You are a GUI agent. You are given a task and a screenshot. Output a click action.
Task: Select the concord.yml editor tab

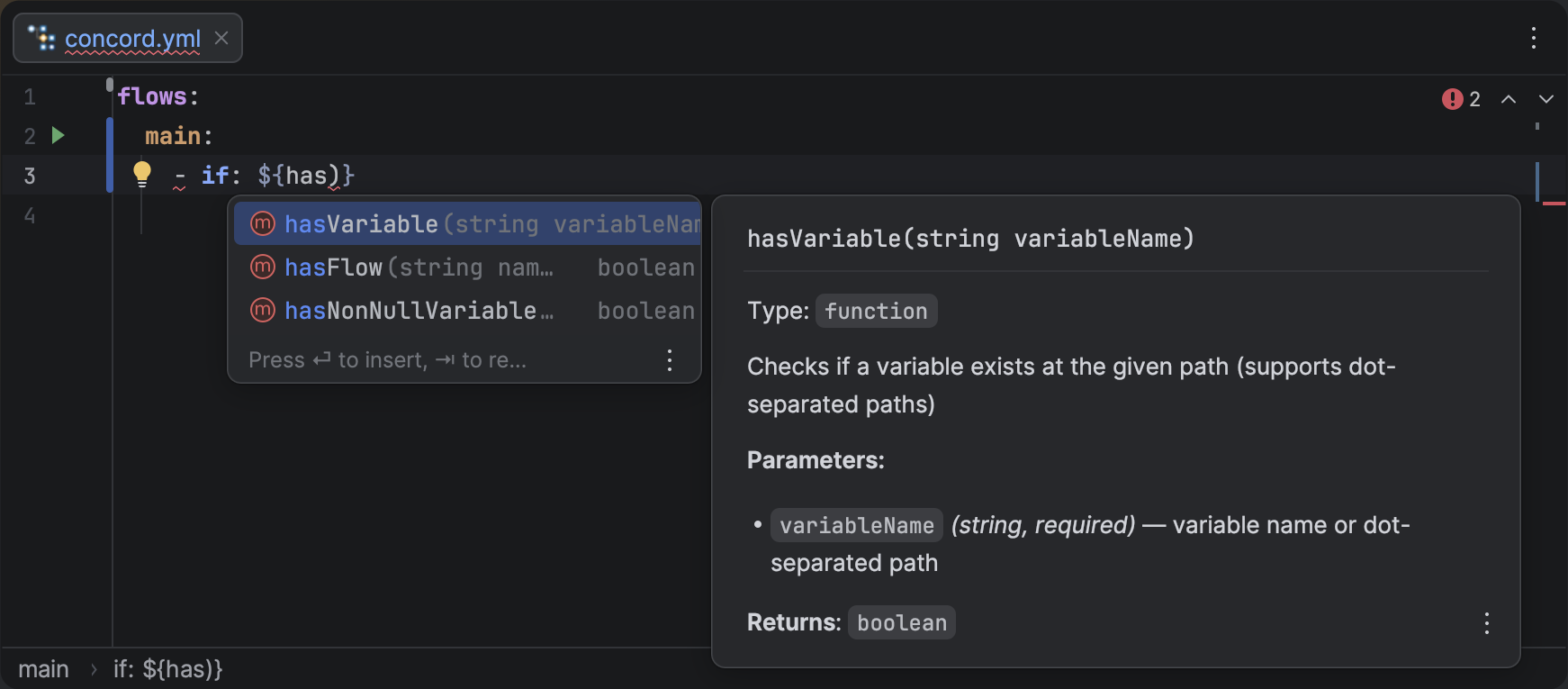132,39
